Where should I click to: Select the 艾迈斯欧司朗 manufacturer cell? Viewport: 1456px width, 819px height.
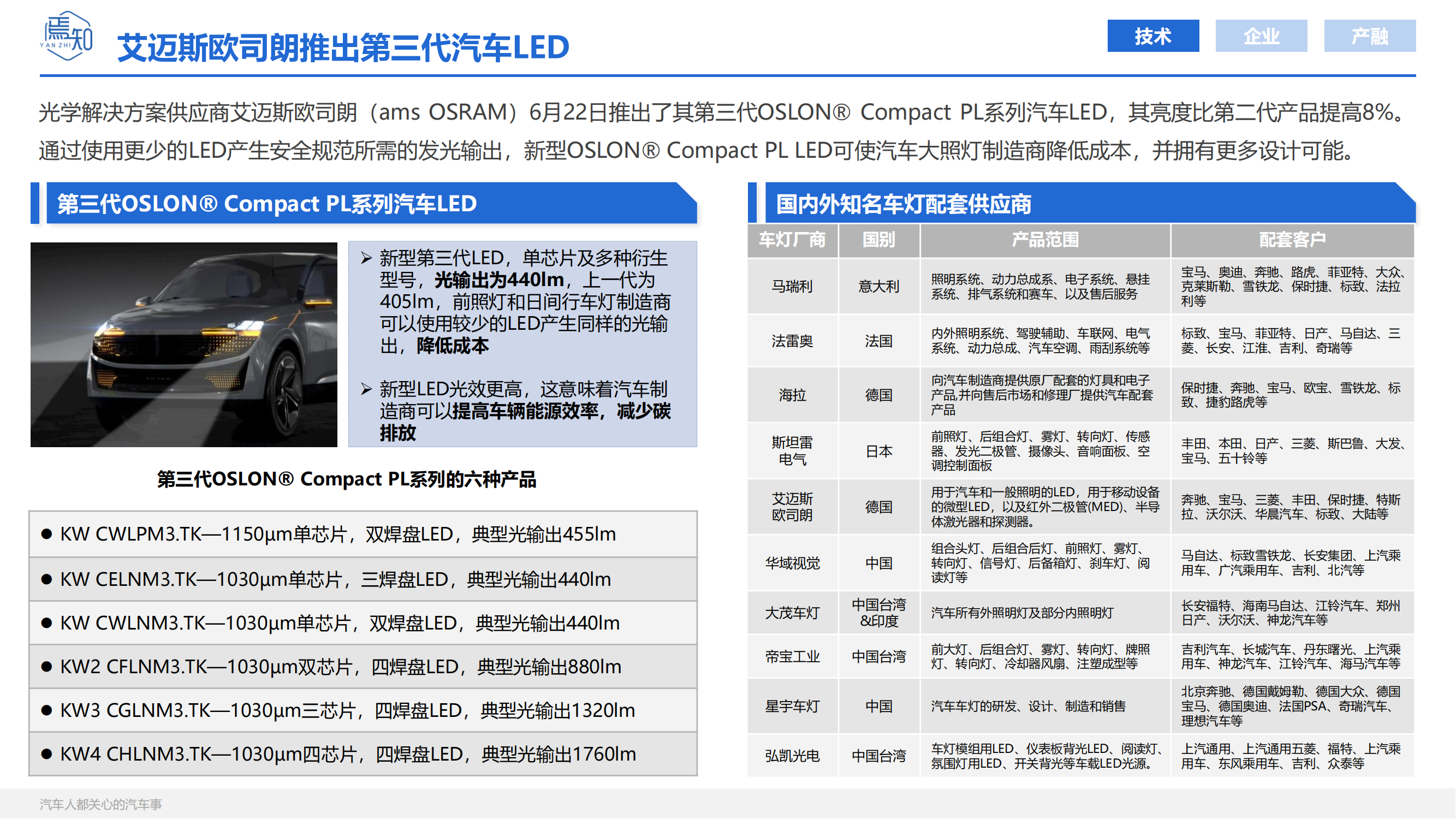pyautogui.click(x=793, y=507)
